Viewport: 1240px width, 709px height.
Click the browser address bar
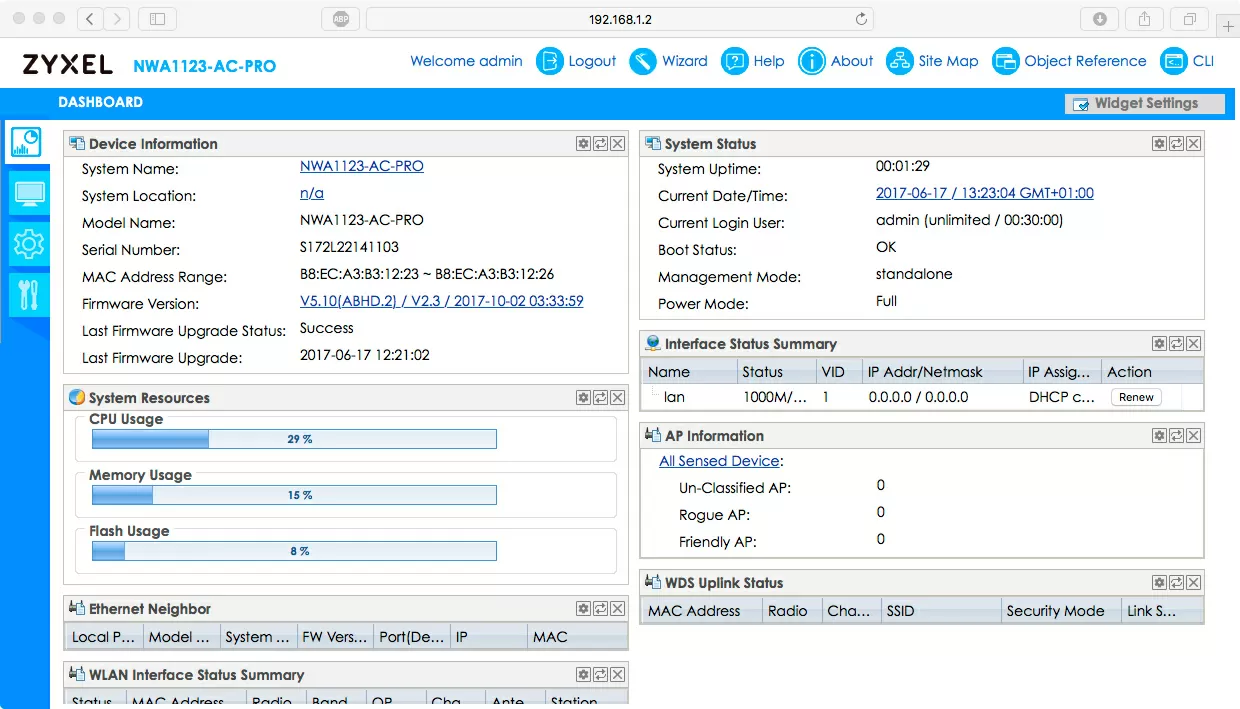[x=620, y=19]
